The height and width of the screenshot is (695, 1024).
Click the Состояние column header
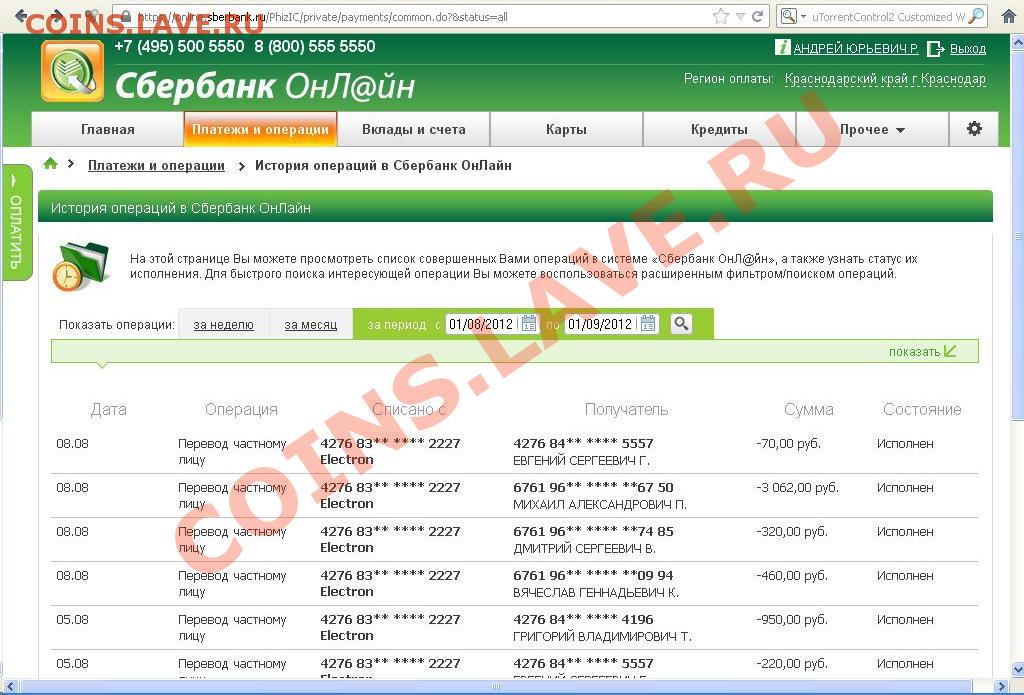coord(922,410)
